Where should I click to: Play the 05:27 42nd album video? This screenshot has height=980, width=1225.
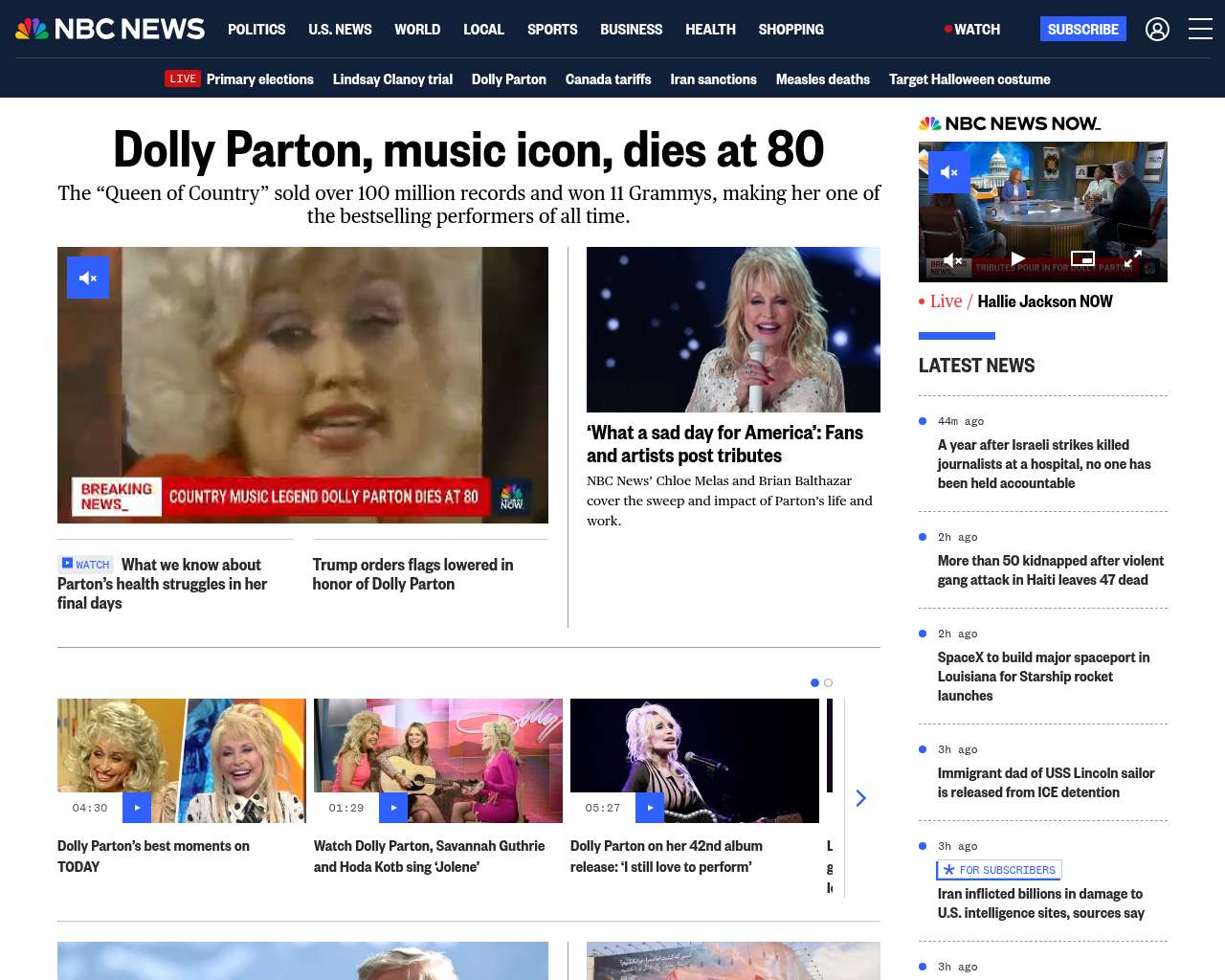tap(650, 808)
